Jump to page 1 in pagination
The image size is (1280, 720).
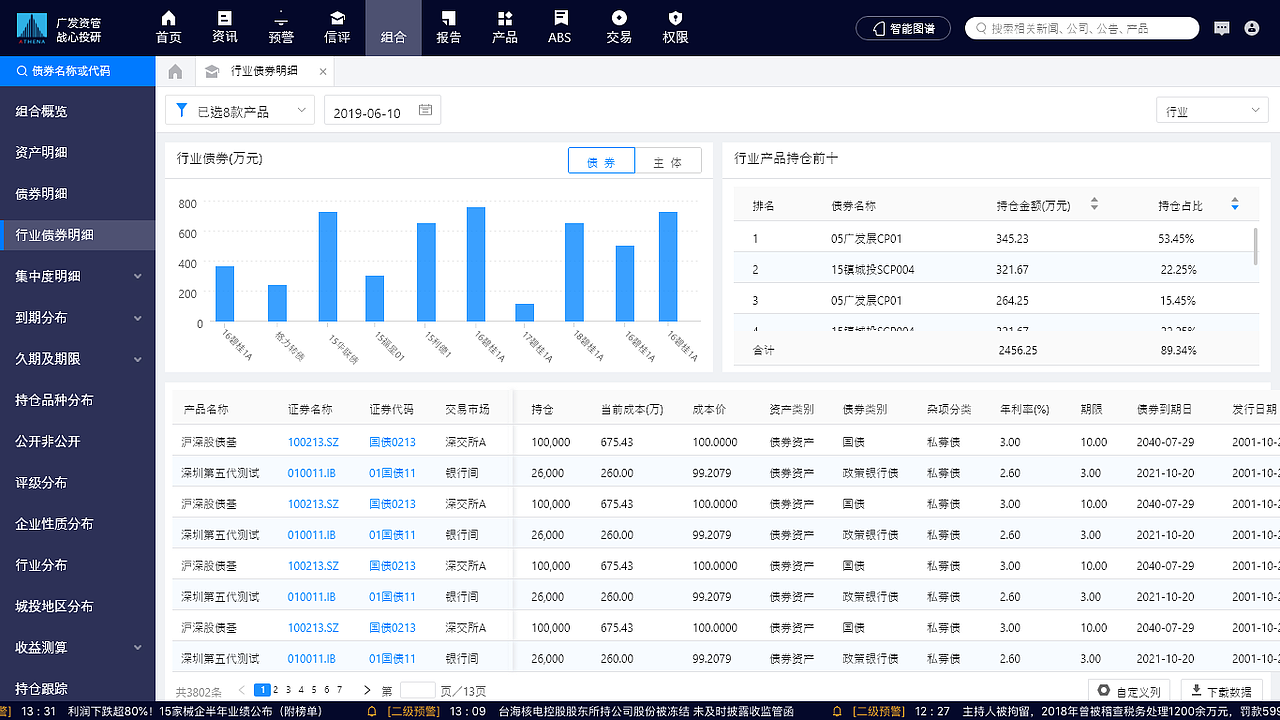[x=262, y=690]
